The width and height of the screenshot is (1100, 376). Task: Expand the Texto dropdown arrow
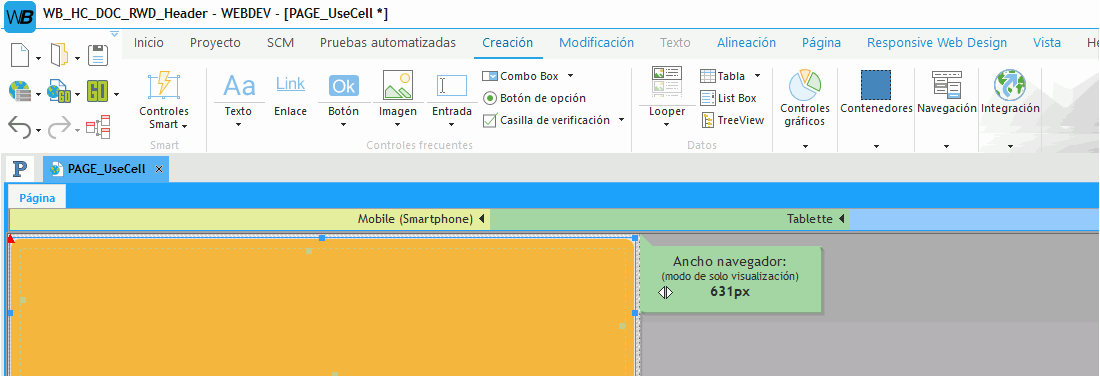(239, 126)
